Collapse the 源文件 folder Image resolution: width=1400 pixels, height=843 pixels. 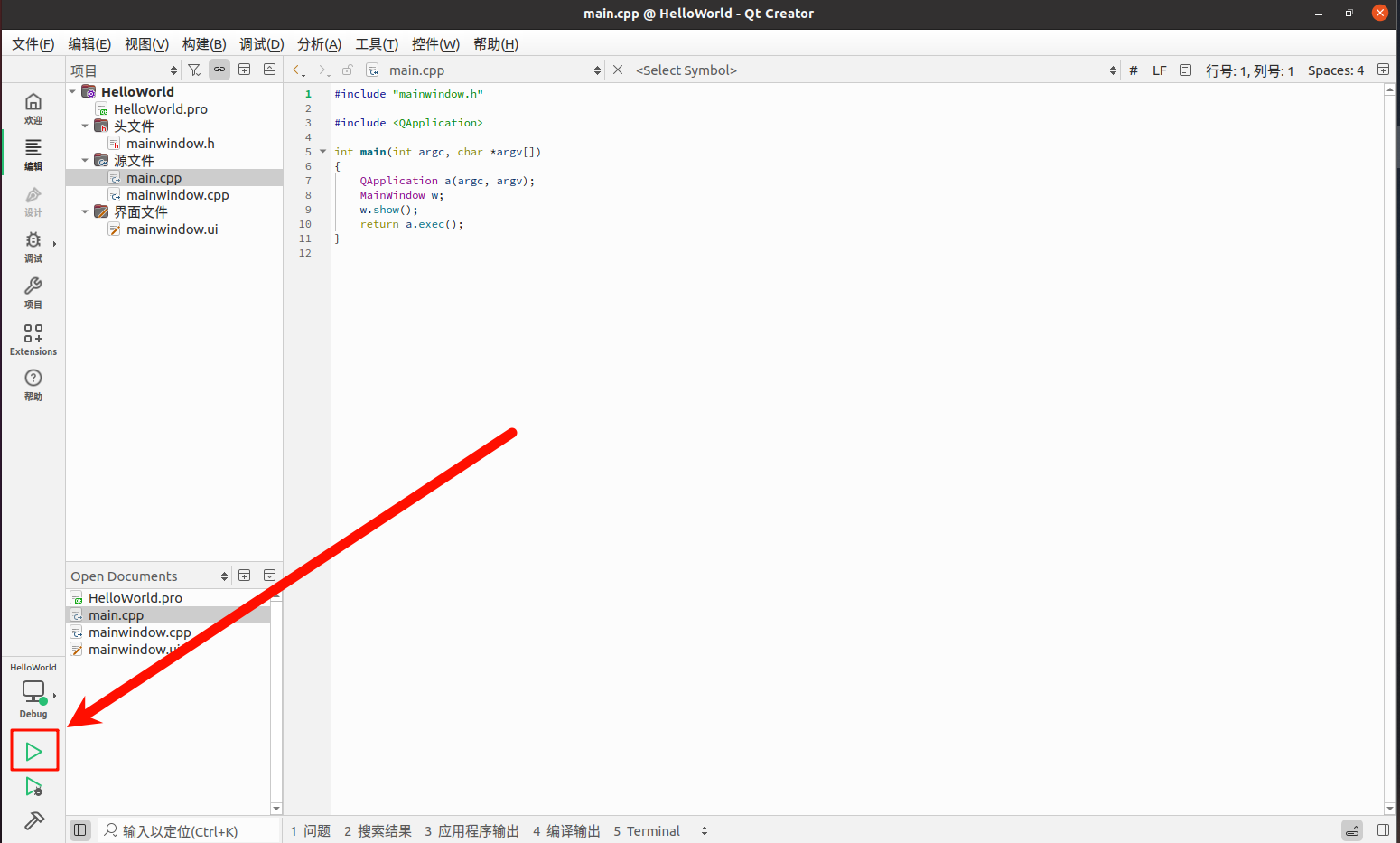click(86, 160)
